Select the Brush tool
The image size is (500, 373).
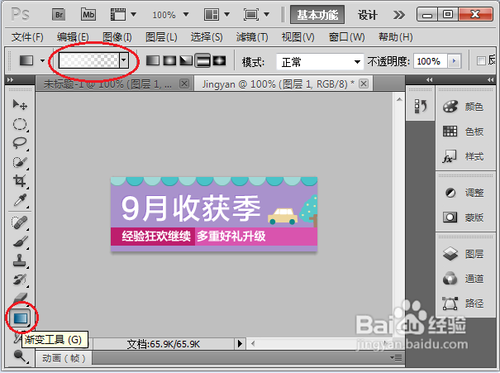[x=20, y=241]
